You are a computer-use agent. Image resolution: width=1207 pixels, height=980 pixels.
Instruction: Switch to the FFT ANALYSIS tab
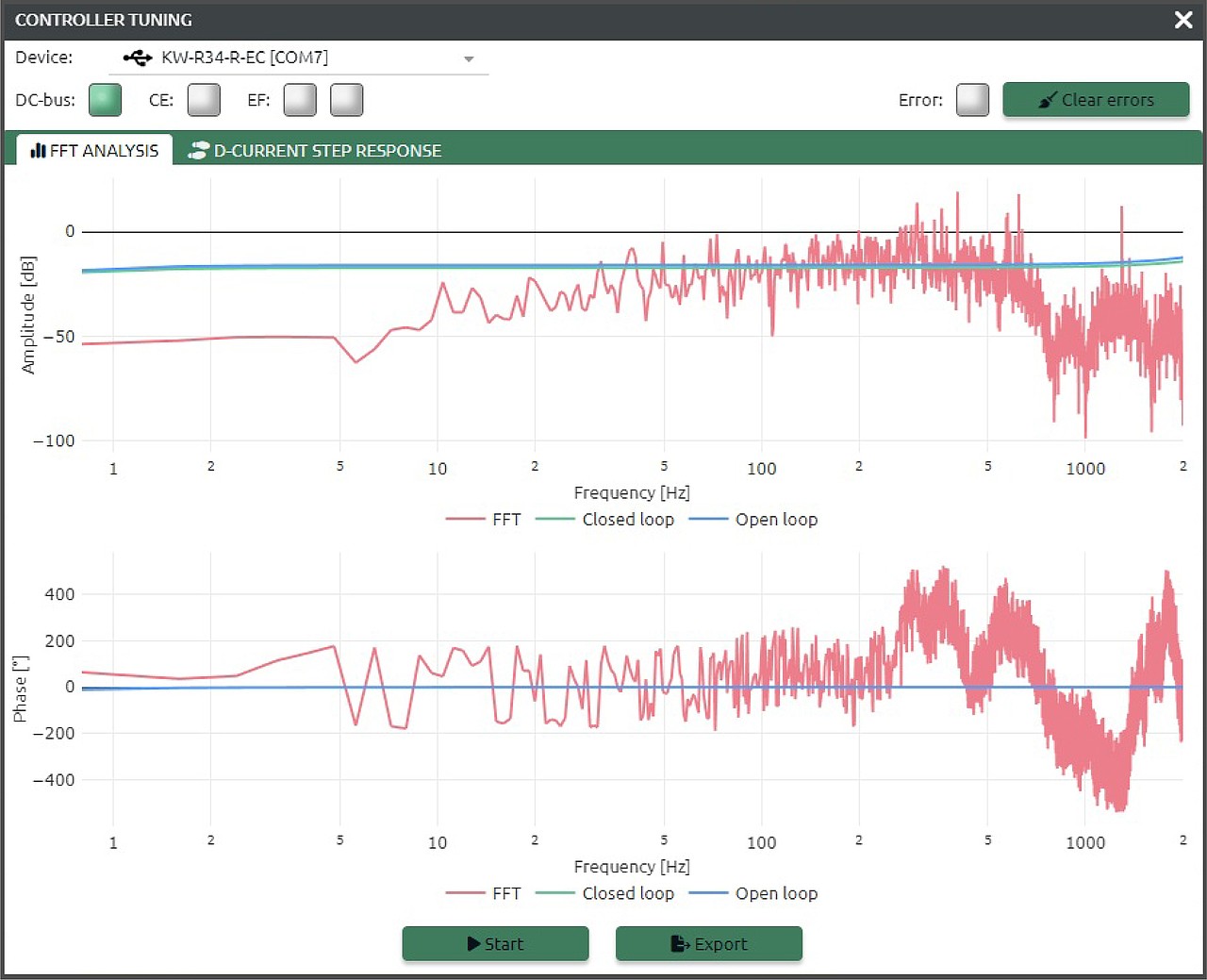[94, 151]
